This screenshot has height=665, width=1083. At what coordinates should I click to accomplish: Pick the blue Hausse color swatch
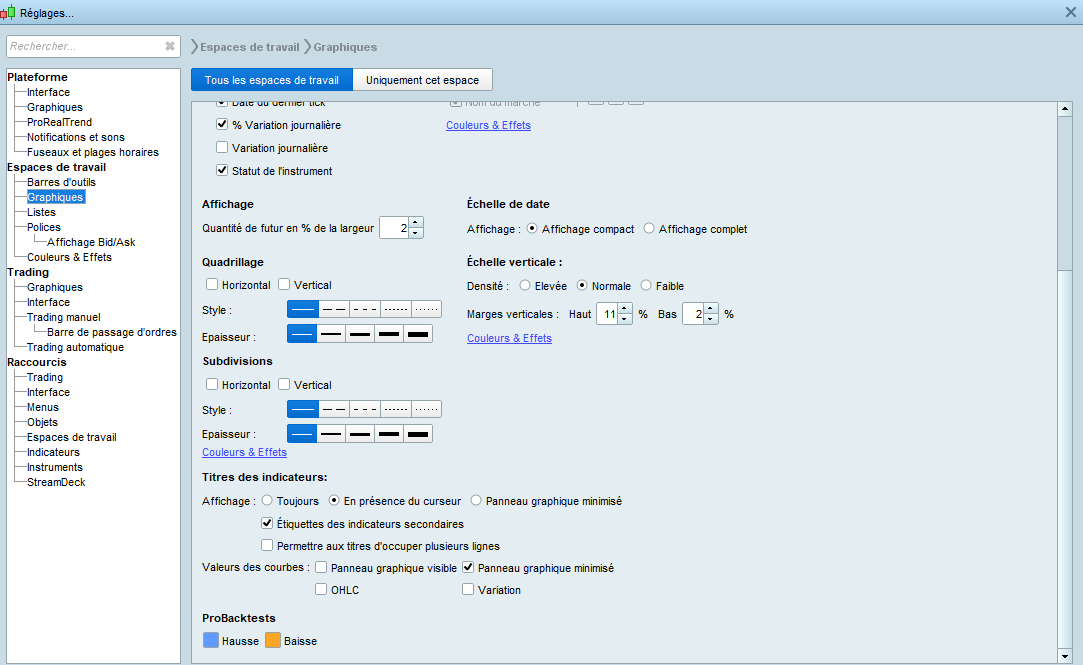point(211,640)
